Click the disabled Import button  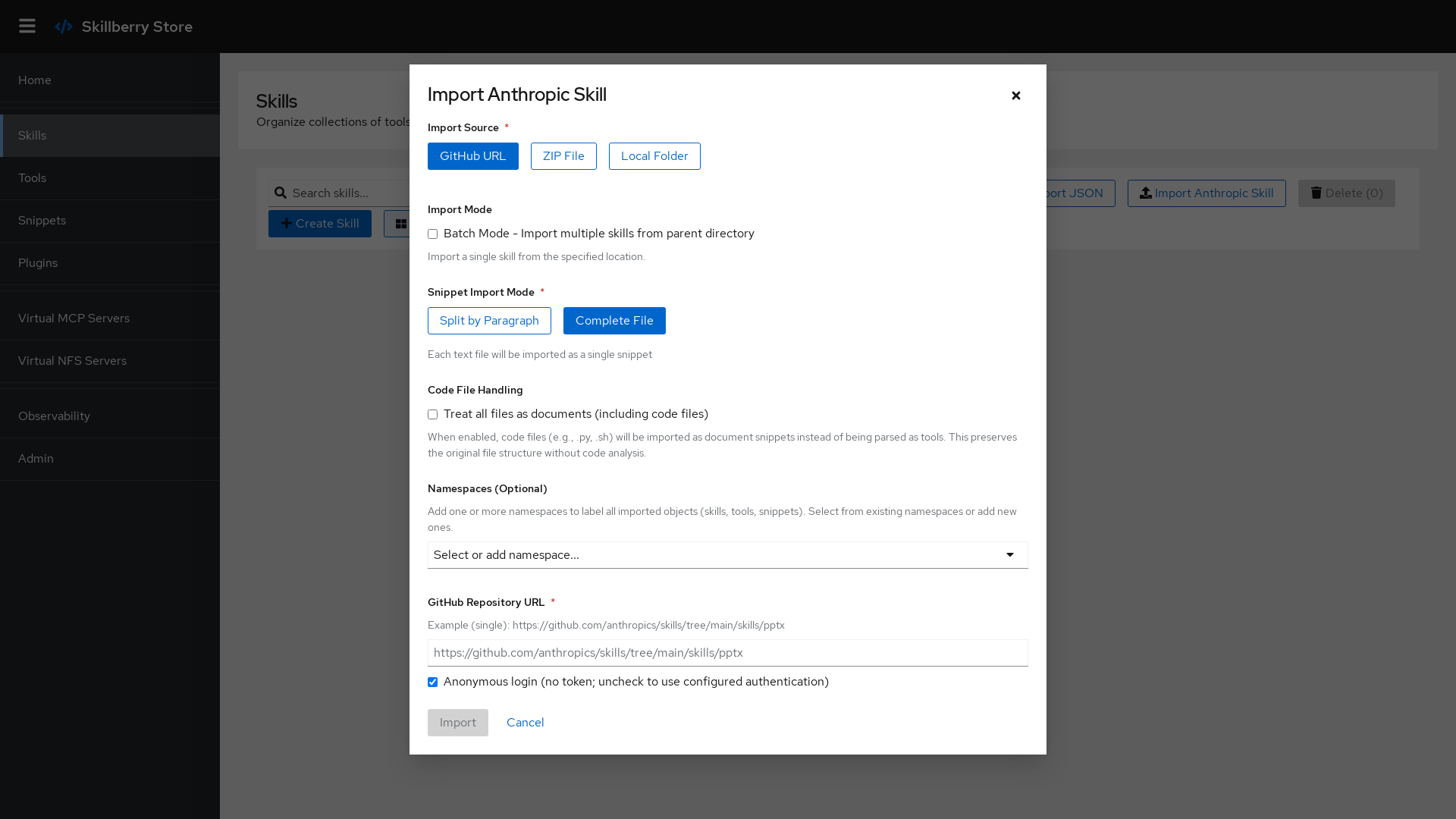coord(458,723)
